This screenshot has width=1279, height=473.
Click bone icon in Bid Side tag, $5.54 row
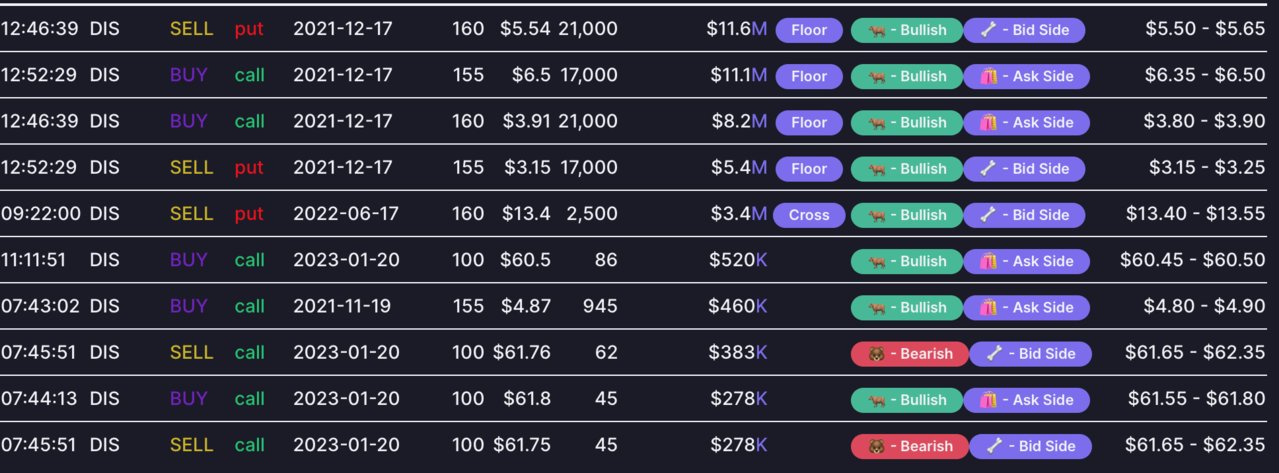coord(988,30)
